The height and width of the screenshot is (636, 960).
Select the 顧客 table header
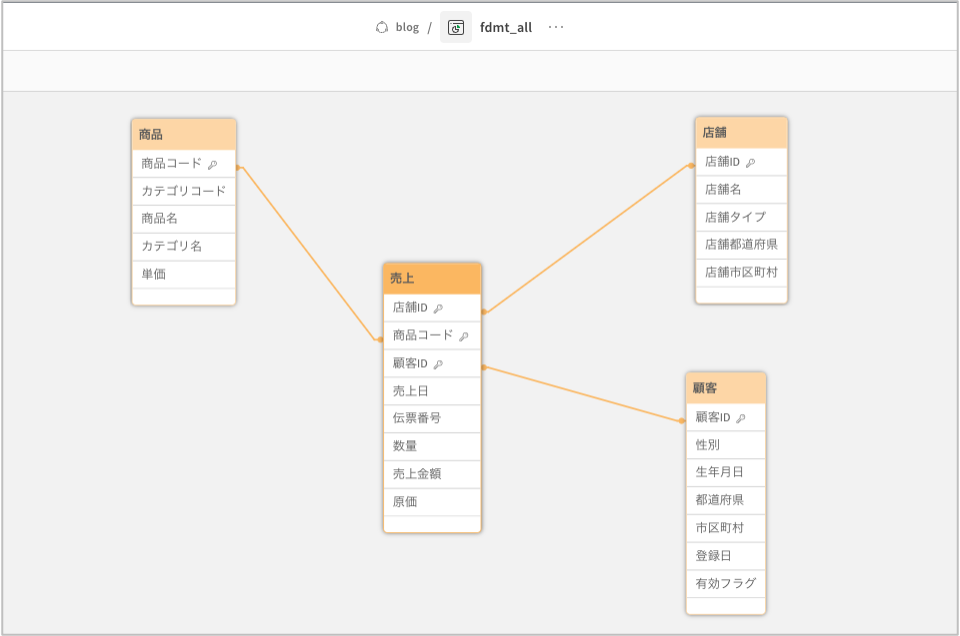726,388
